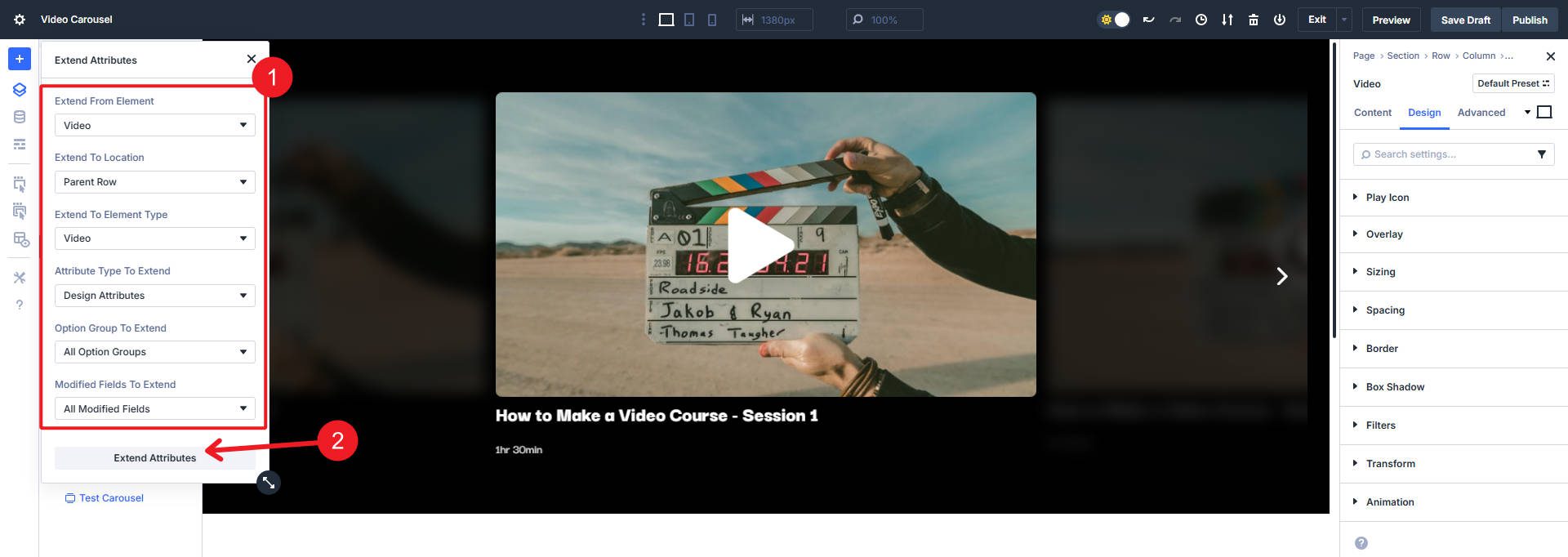Click the trash icon in top toolbar
The image size is (1568, 557).
point(1254,20)
